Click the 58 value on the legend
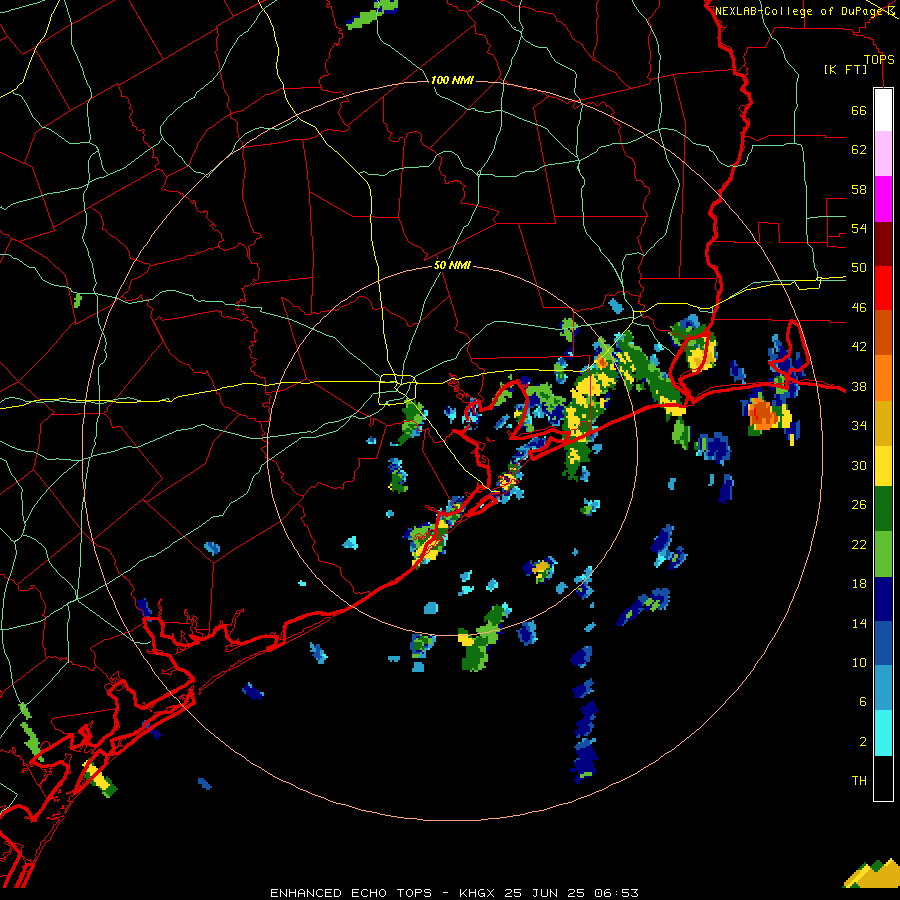The height and width of the screenshot is (900, 900). [859, 189]
